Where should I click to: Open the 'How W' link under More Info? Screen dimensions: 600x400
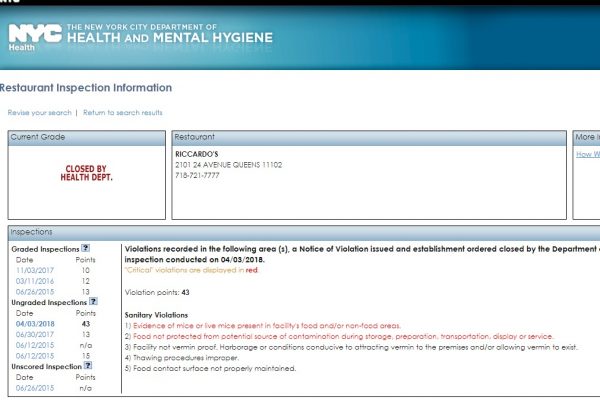(x=587, y=154)
